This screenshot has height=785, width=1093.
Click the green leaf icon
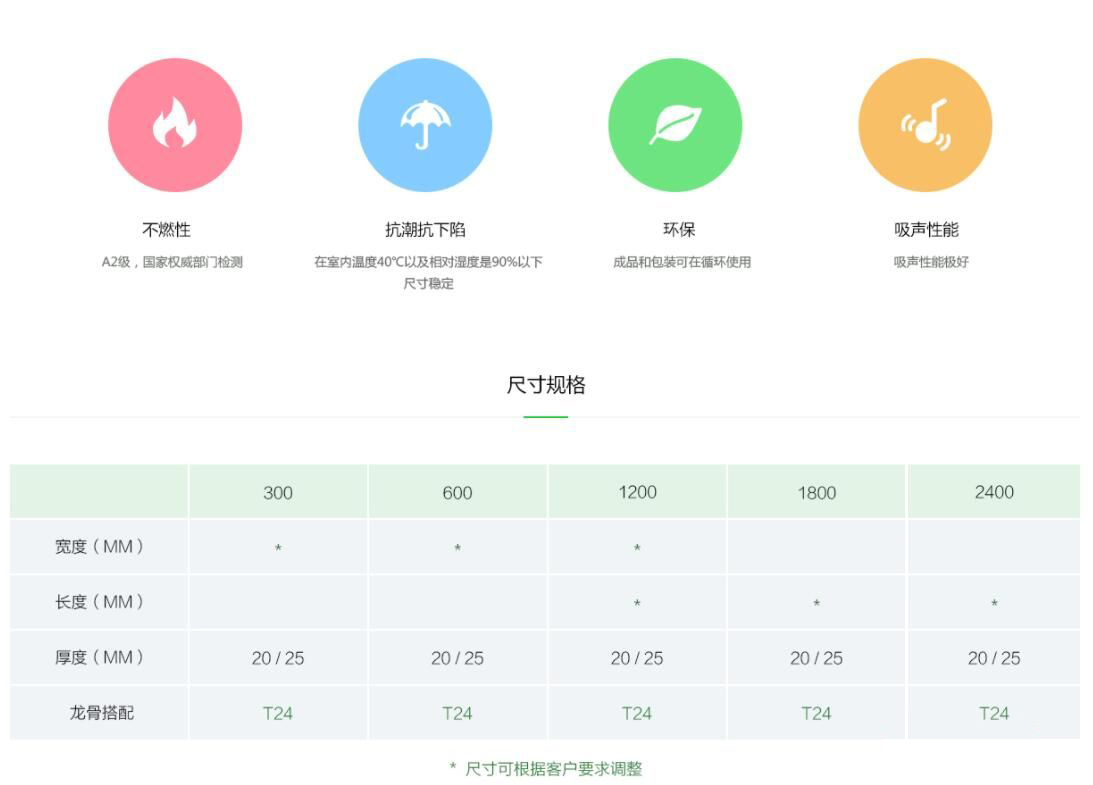(x=675, y=125)
